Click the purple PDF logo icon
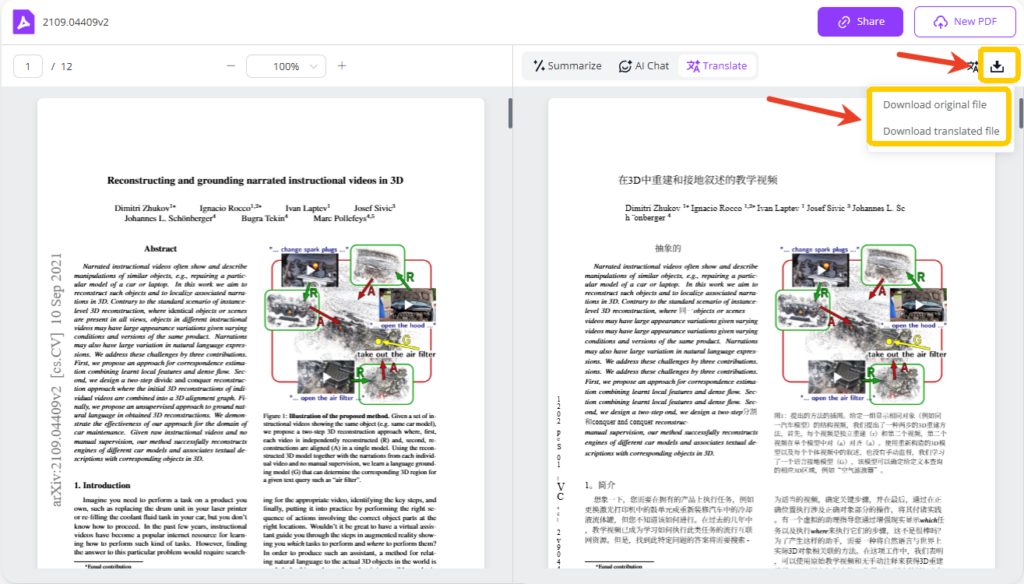Screen dimensions: 1024x584 (22, 22)
